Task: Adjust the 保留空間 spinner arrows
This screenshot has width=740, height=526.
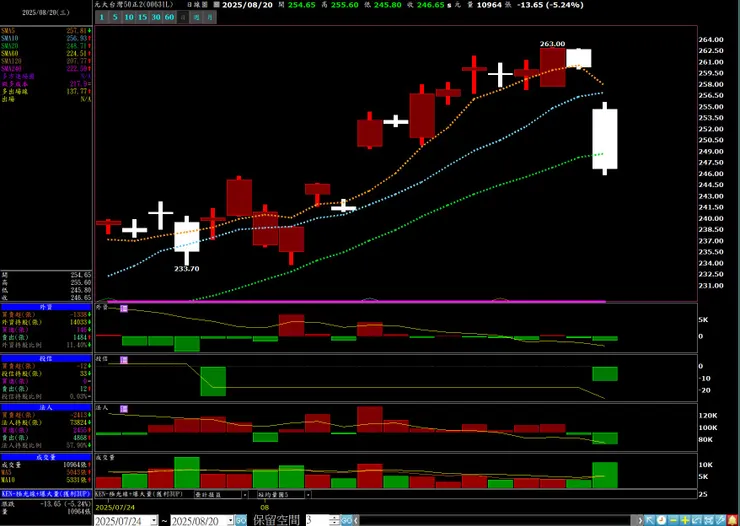Action: 335,520
